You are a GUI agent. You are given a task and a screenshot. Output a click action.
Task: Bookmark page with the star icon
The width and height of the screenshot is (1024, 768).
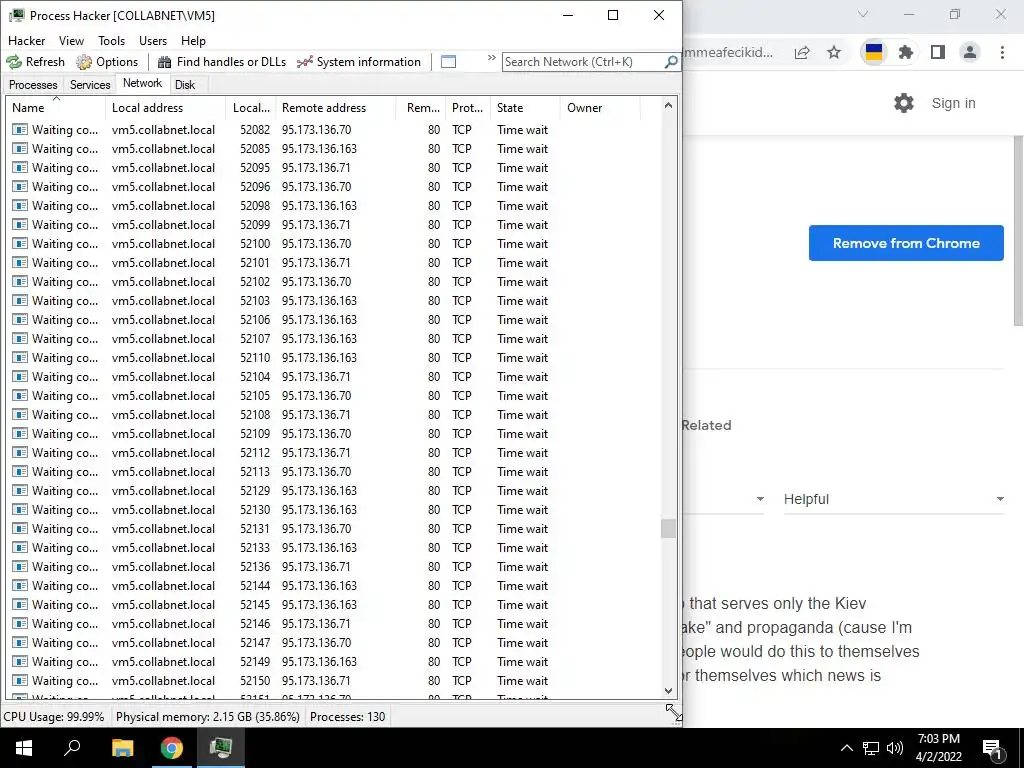[x=834, y=52]
